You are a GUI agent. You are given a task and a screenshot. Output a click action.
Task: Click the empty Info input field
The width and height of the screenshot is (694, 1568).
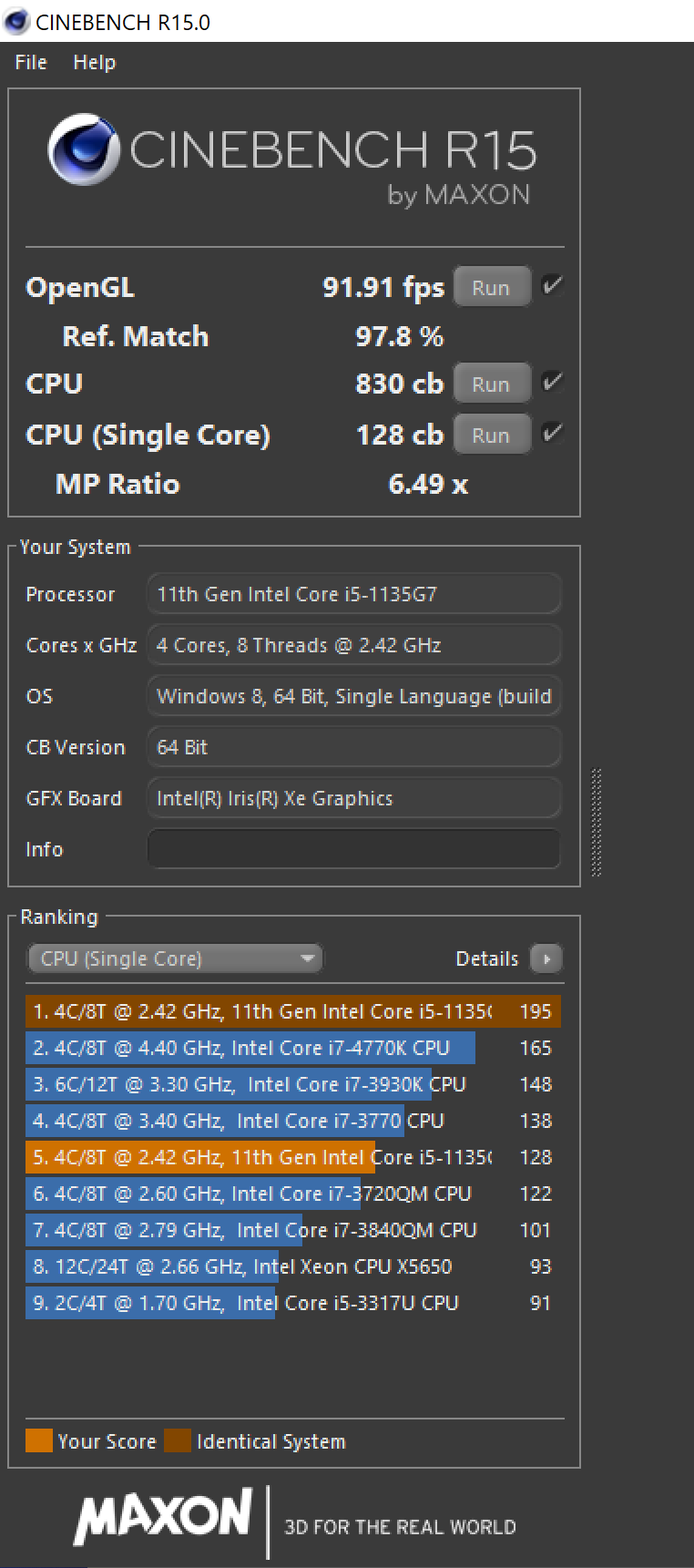point(353,849)
